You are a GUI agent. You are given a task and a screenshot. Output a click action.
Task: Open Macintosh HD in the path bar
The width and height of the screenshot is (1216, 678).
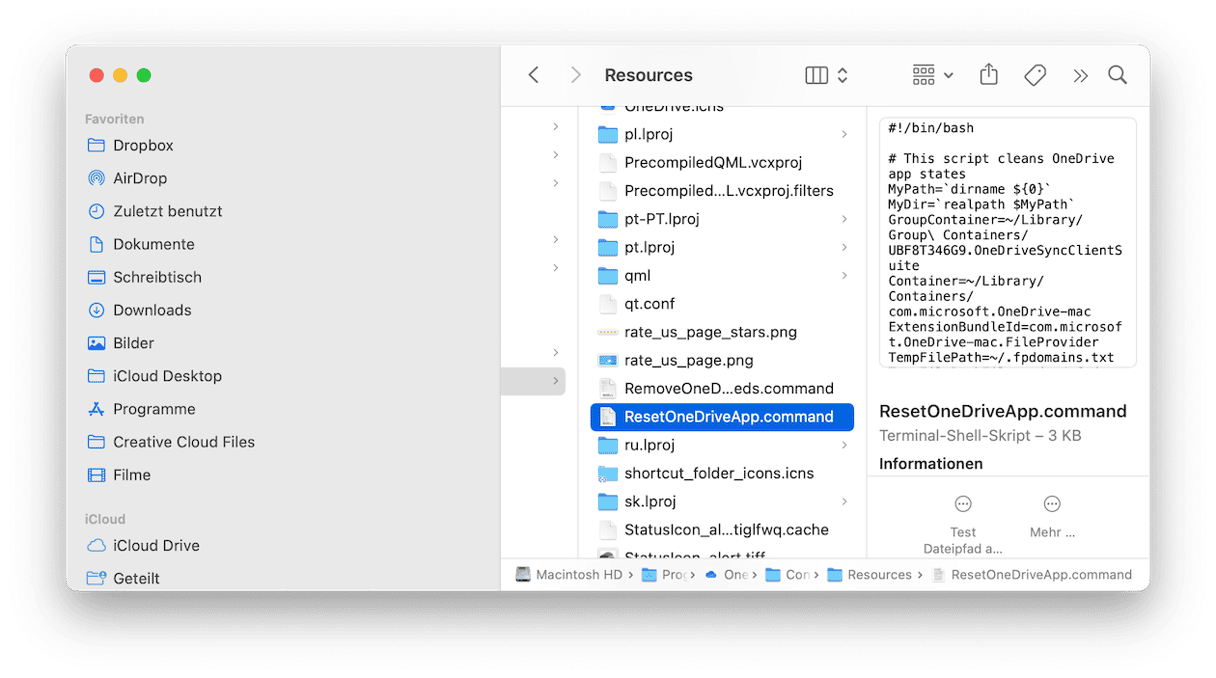pyautogui.click(x=569, y=575)
